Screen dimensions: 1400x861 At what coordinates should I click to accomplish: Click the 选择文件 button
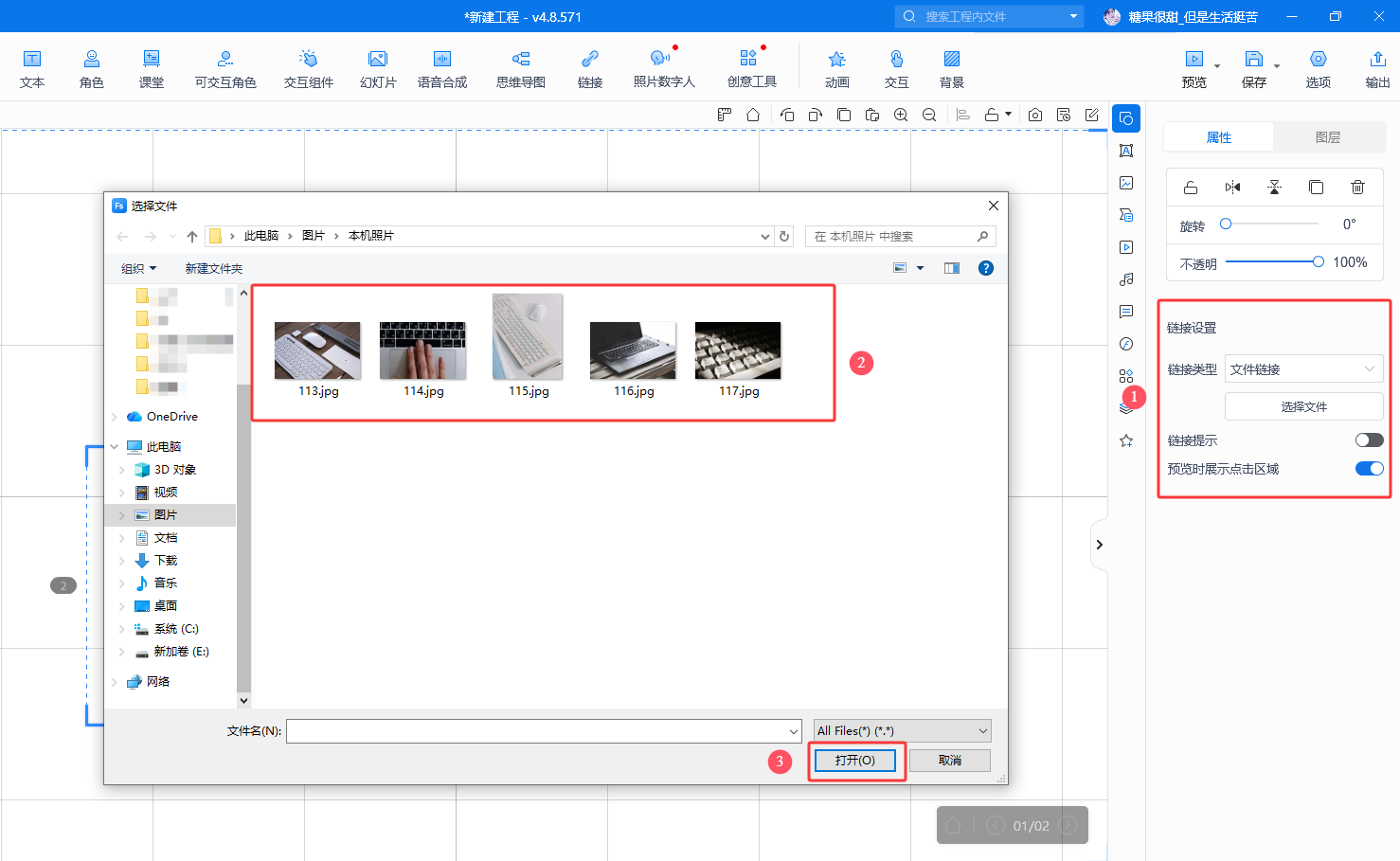1303,406
